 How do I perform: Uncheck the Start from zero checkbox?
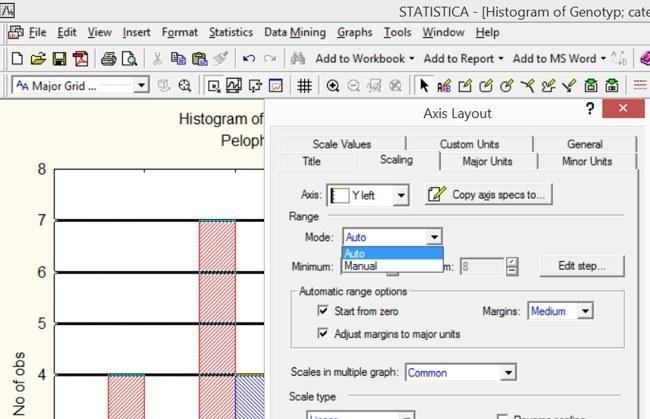pos(323,310)
